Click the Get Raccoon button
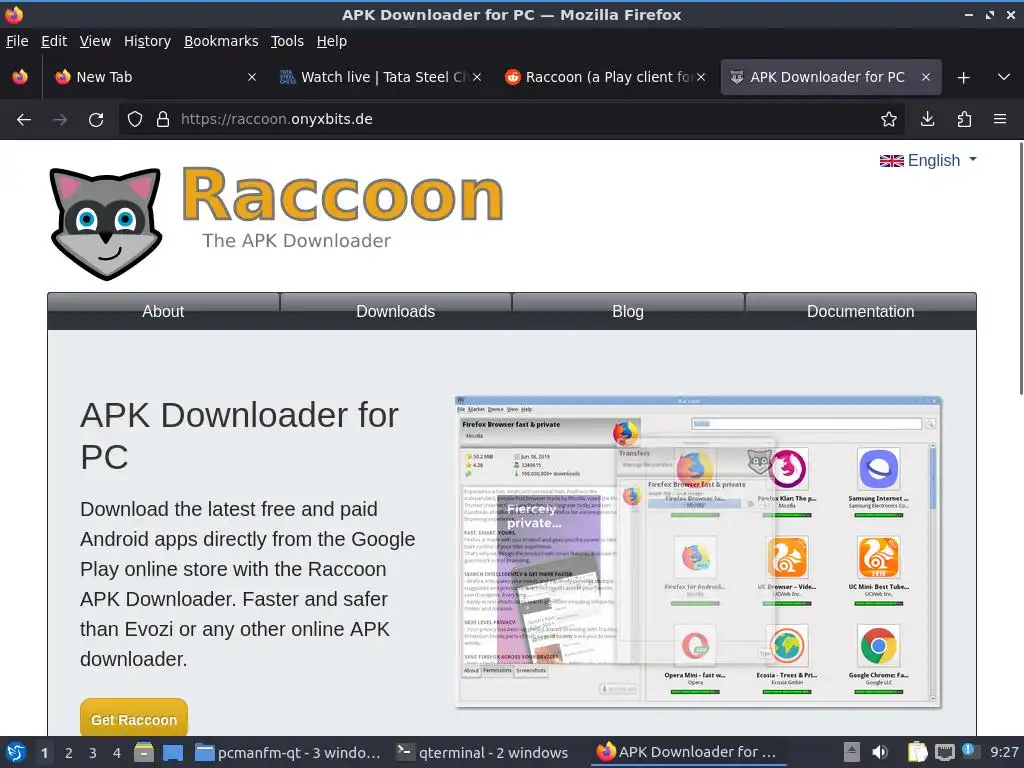 pos(134,719)
